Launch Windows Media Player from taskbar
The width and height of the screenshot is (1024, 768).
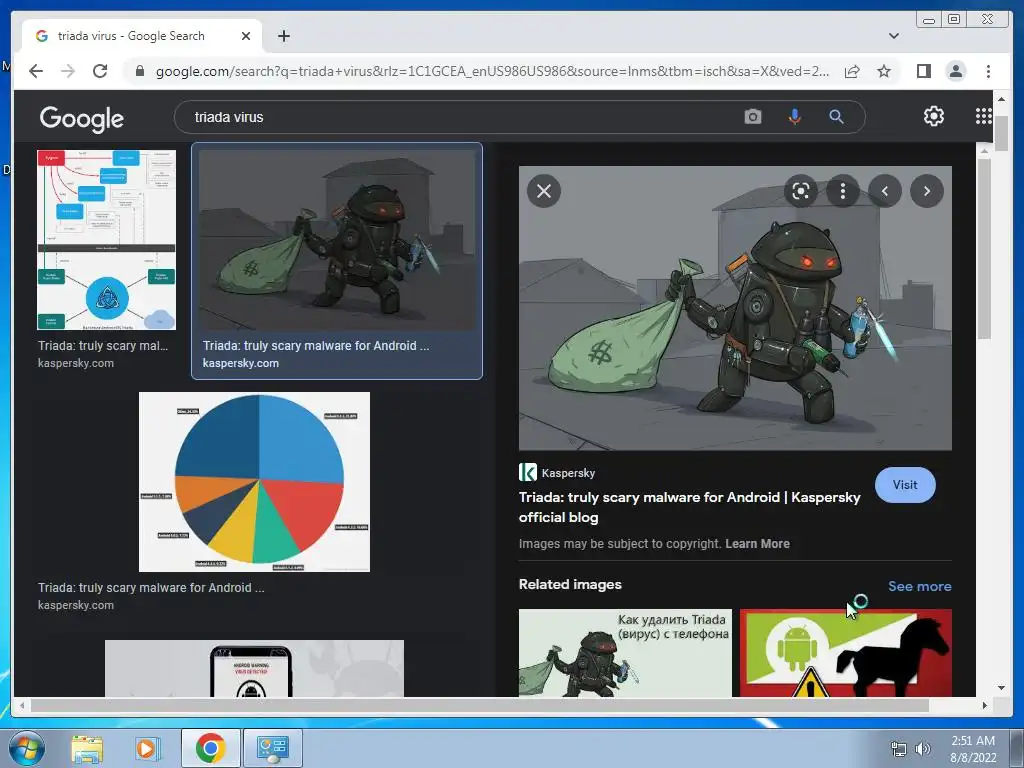coord(146,748)
